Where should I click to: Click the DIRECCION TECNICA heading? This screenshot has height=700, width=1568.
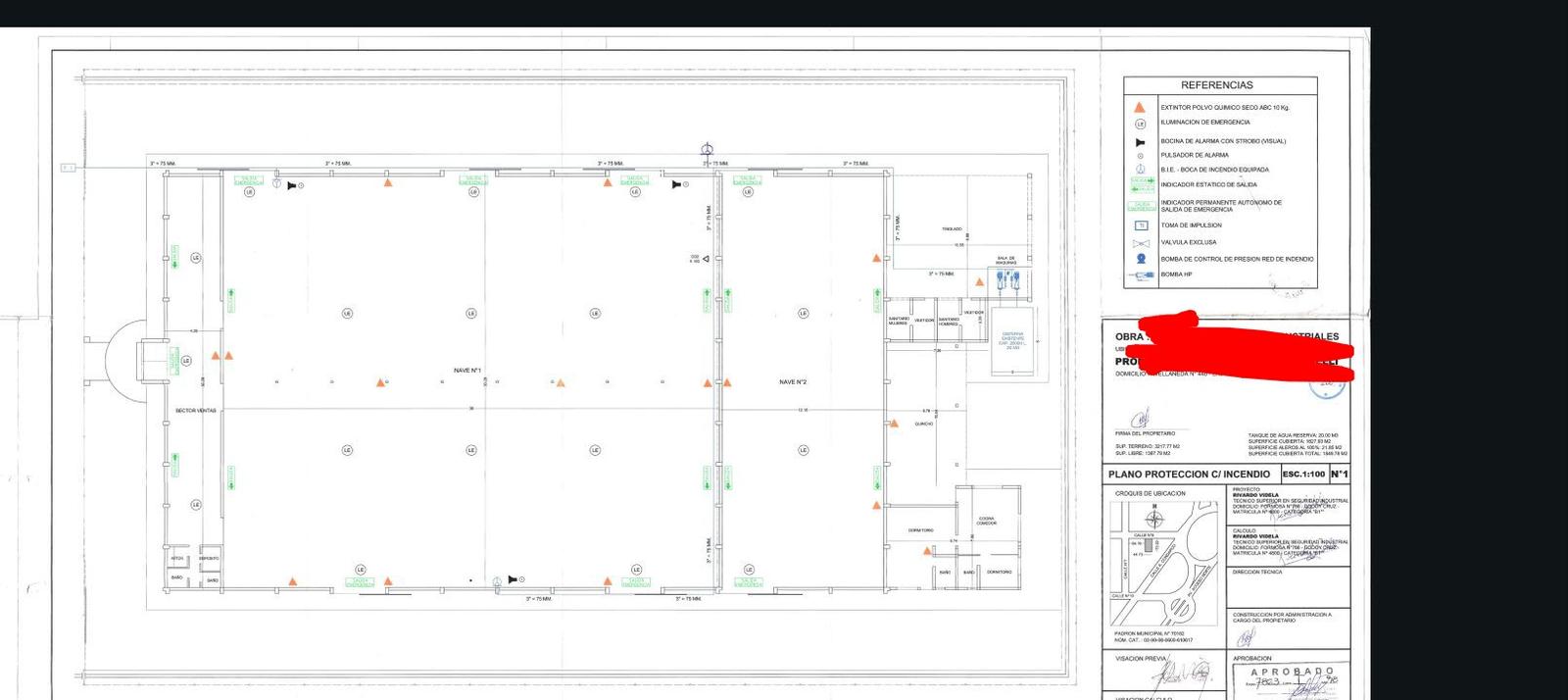click(x=1257, y=572)
